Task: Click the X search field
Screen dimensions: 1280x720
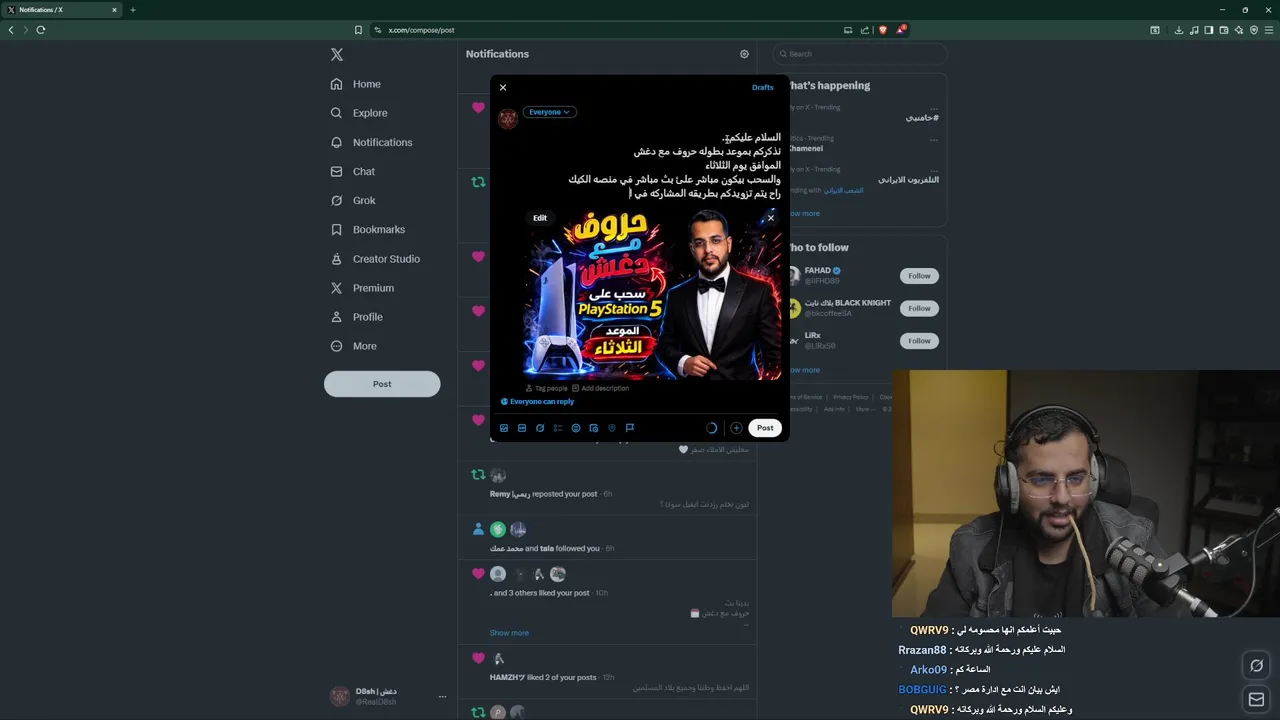Action: pyautogui.click(x=860, y=54)
